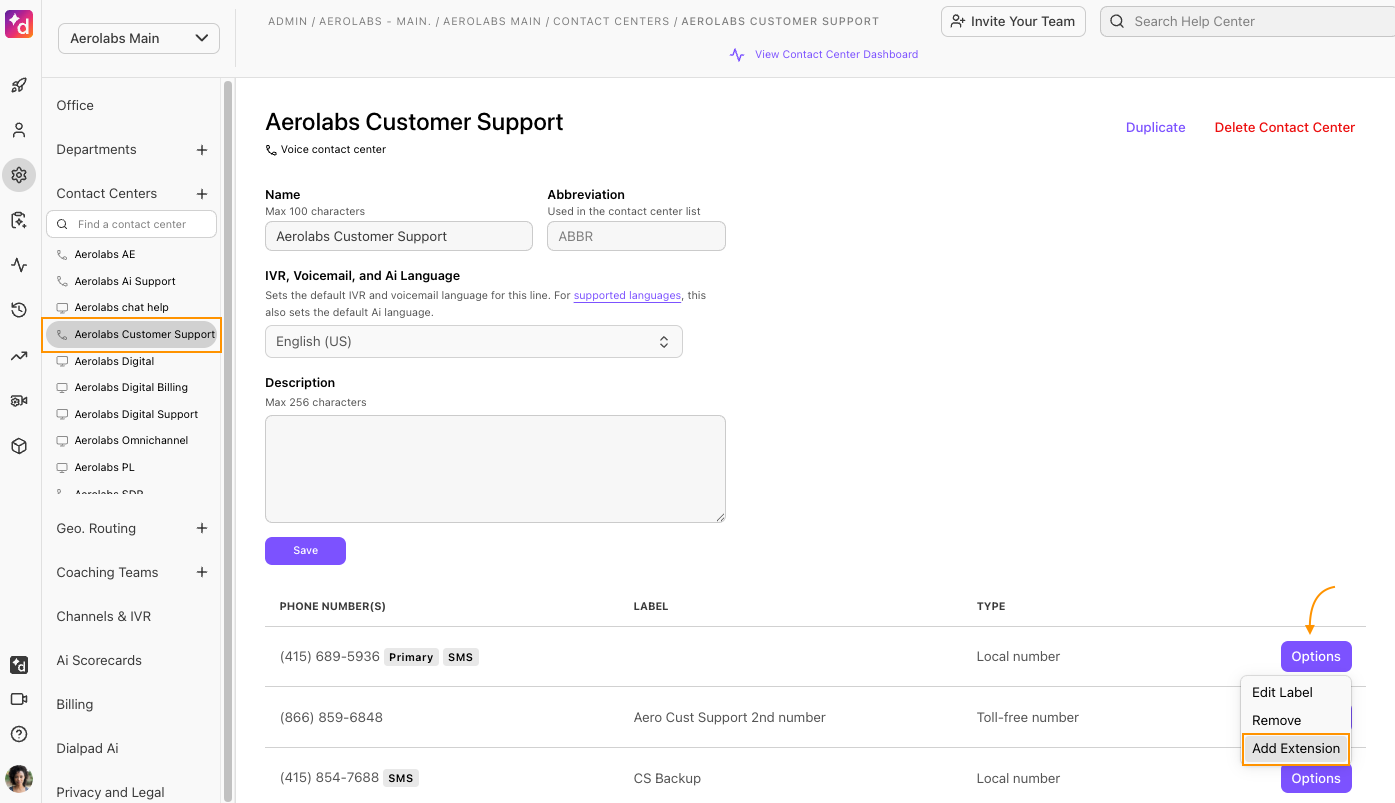Open the trending analytics arrow icon
This screenshot has height=803, width=1395.
(19, 356)
